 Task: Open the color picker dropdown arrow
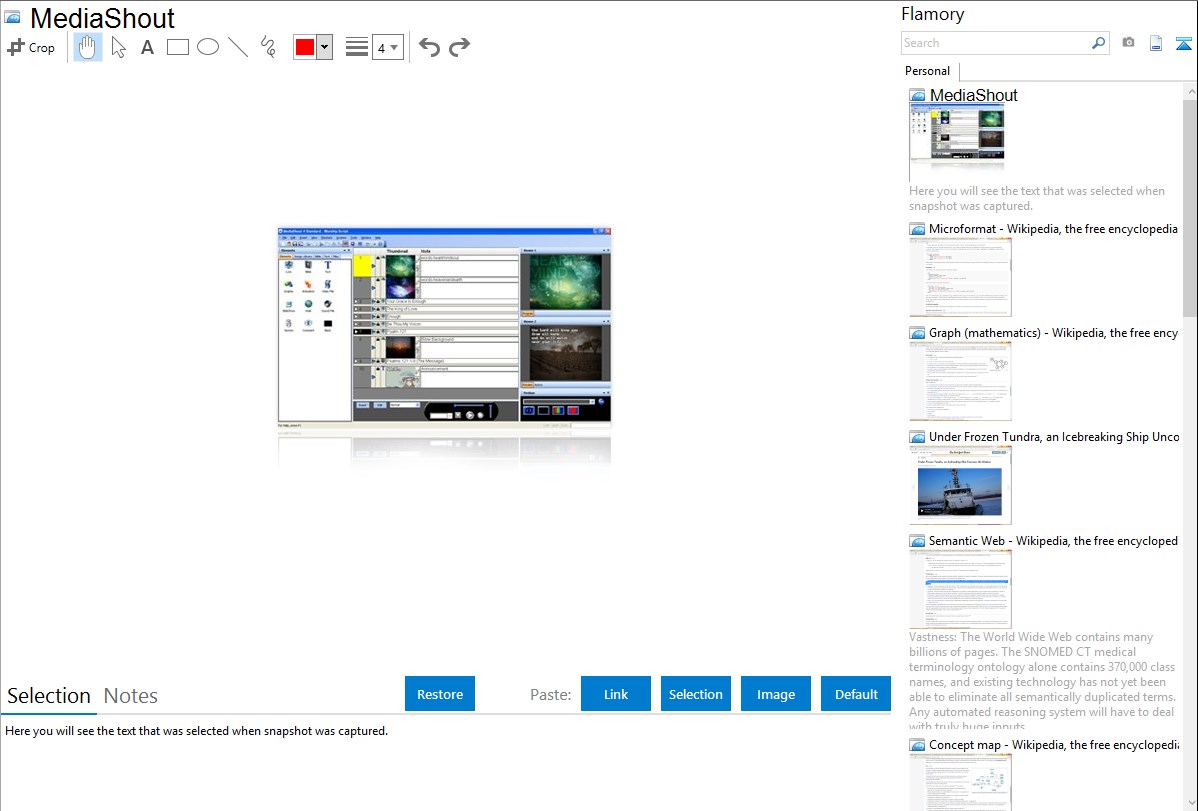[324, 47]
